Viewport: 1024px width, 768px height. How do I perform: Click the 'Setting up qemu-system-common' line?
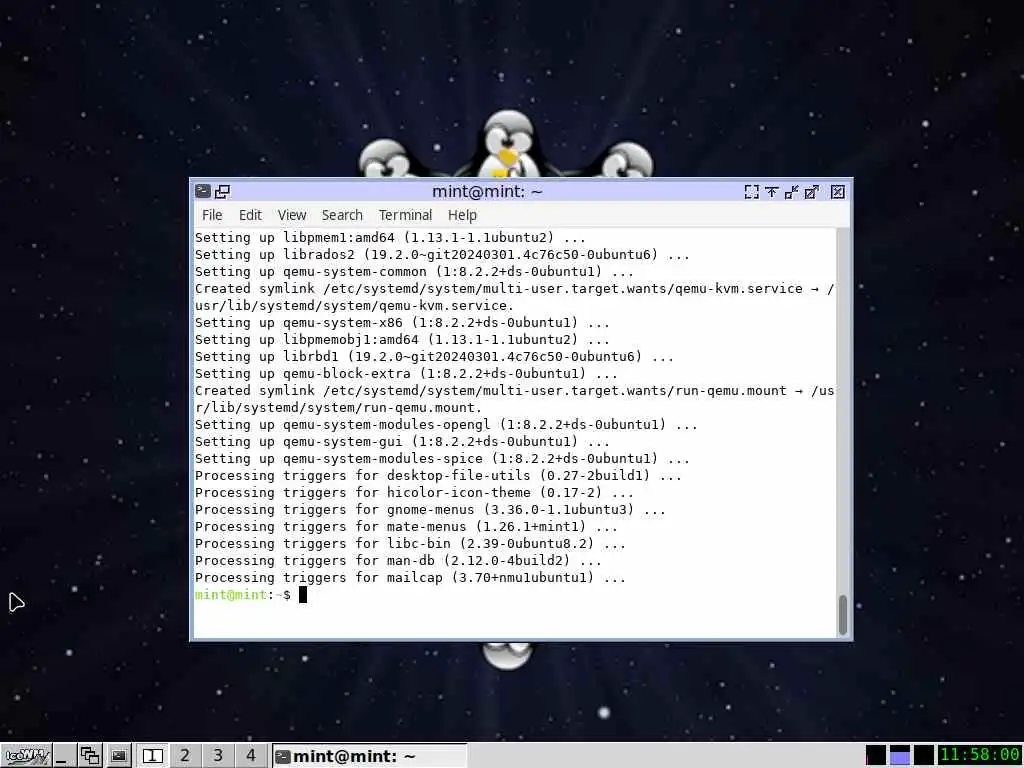(413, 272)
